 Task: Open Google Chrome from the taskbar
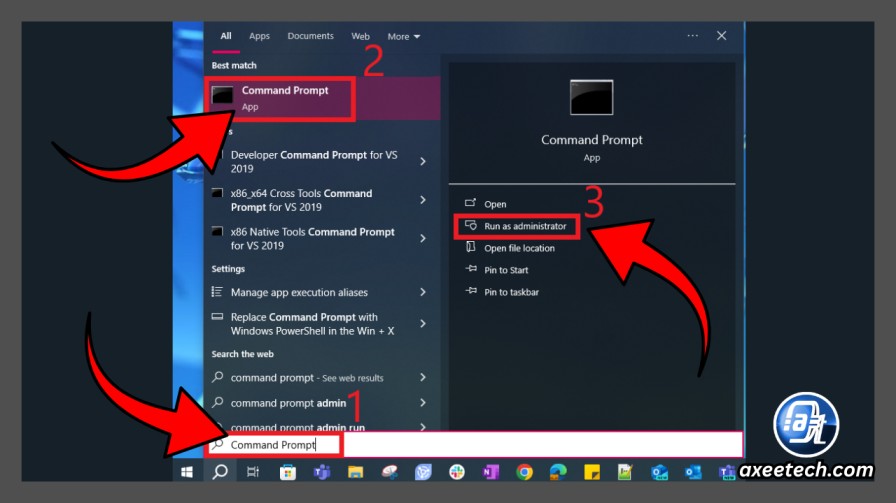524,472
